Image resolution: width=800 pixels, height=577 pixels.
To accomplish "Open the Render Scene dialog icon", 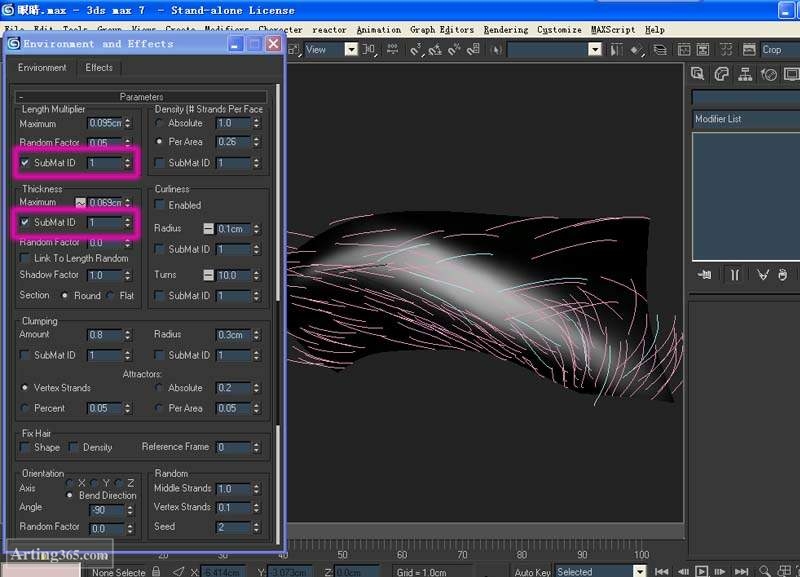I will 749,49.
